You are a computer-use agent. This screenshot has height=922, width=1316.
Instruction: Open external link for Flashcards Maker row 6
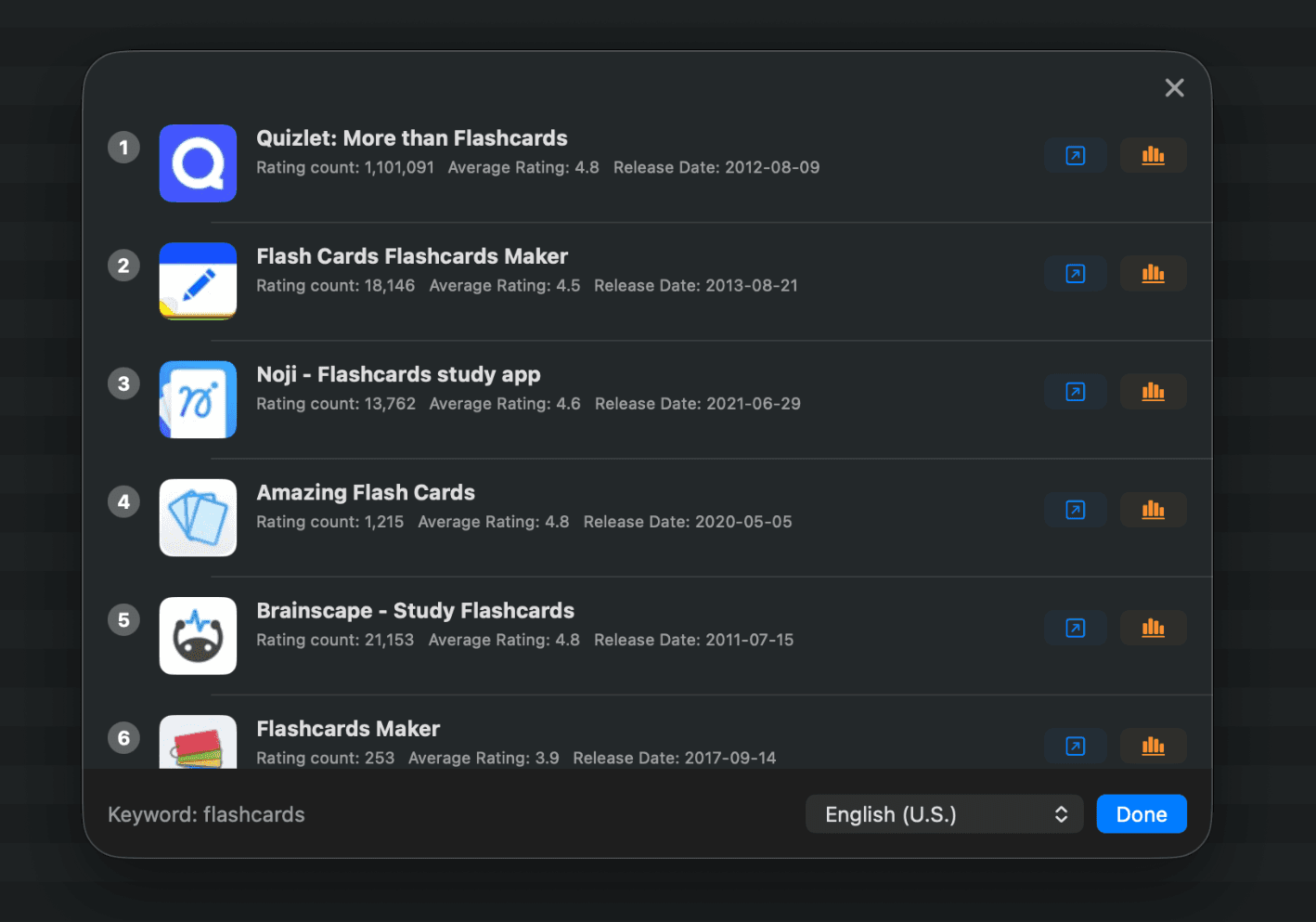(1075, 746)
